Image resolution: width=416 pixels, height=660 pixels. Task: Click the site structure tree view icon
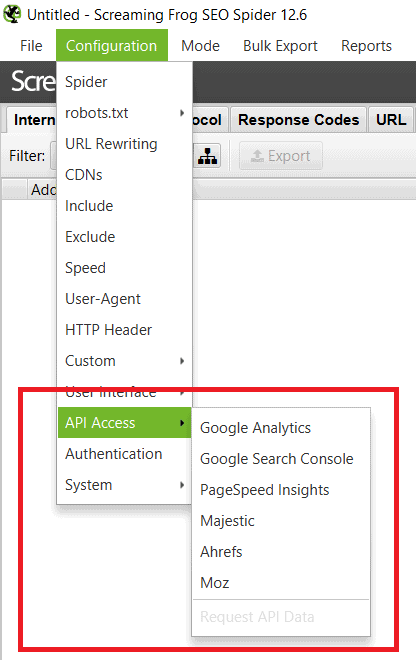pyautogui.click(x=208, y=156)
